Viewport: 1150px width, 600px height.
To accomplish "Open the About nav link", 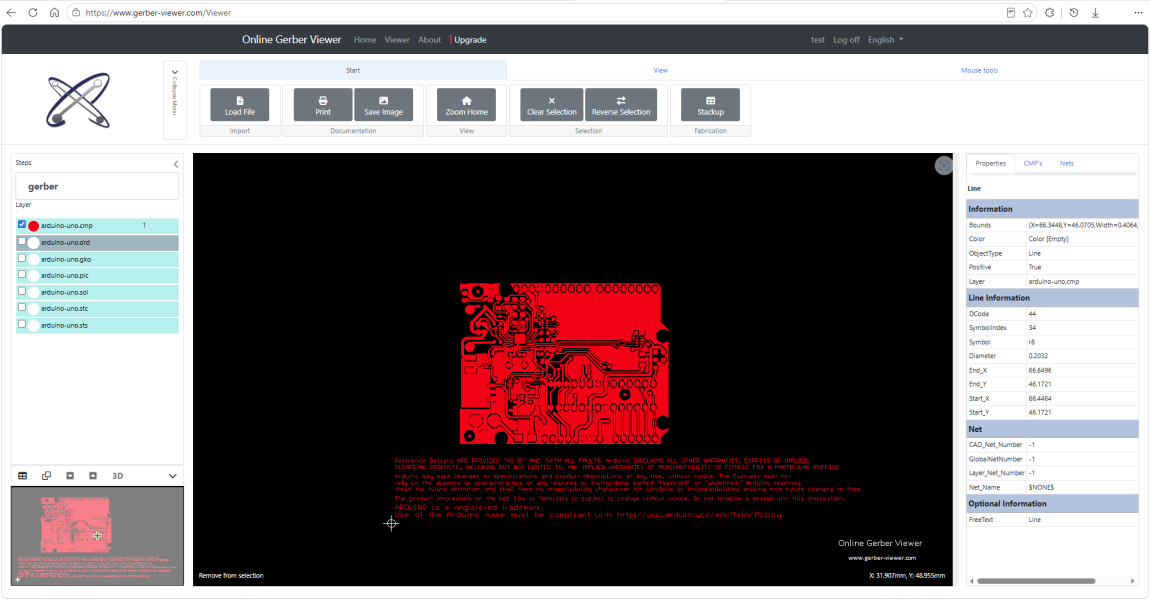I will click(x=429, y=40).
